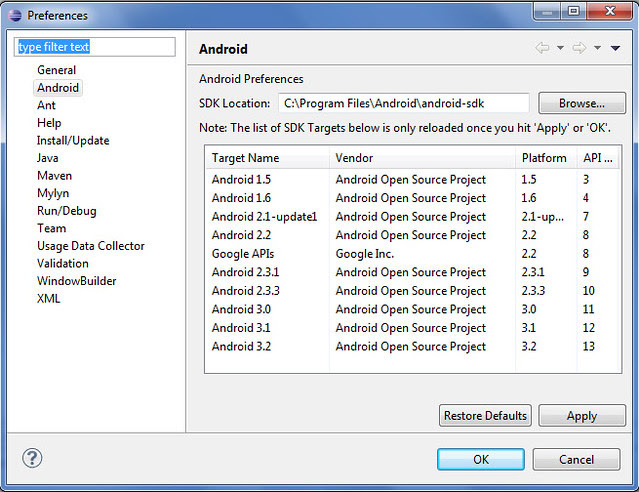Open Run/Debug preferences category
The width and height of the screenshot is (639, 492).
click(67, 211)
